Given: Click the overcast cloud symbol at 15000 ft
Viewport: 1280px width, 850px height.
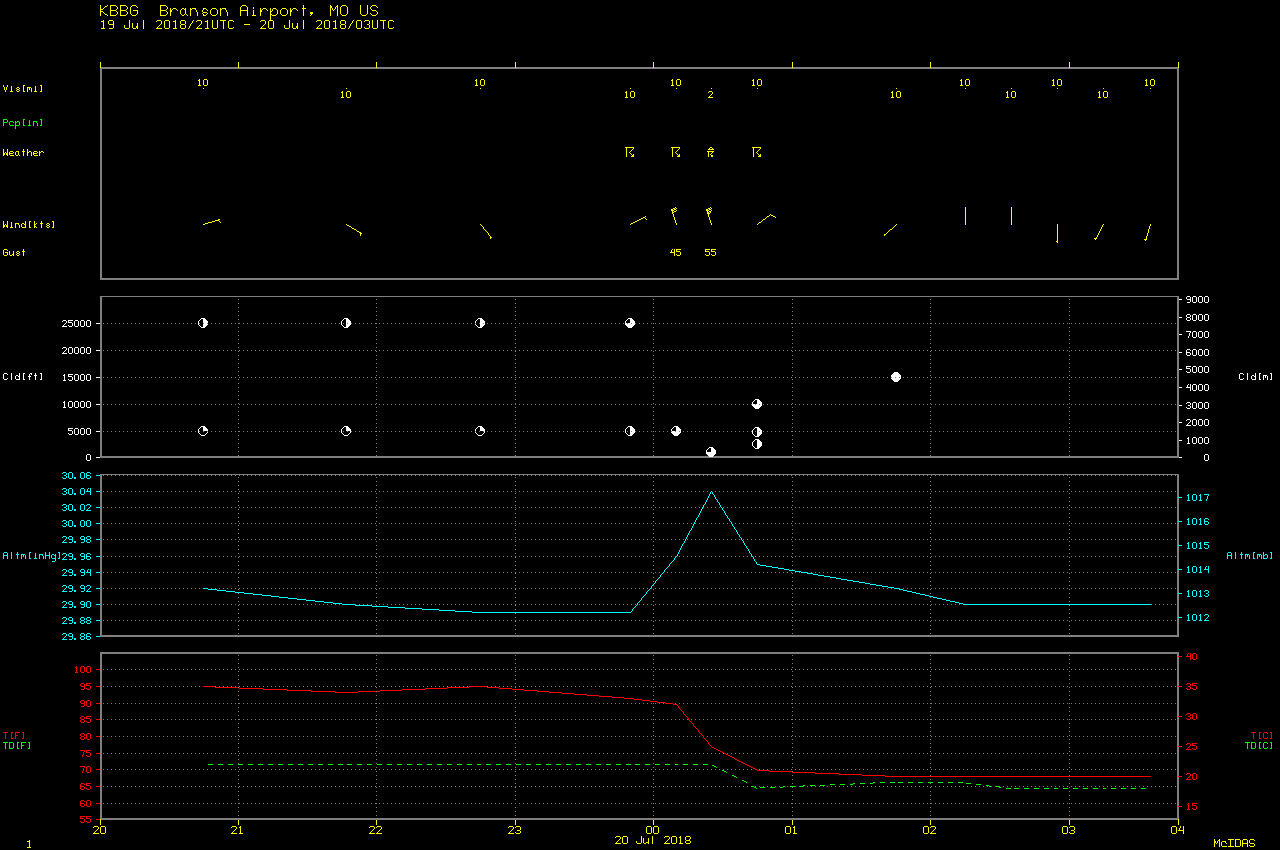Looking at the screenshot, I should tap(896, 377).
